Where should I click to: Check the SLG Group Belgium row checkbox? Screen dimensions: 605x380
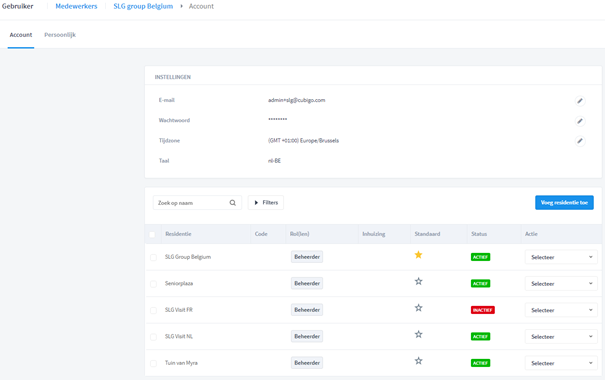[x=153, y=257]
